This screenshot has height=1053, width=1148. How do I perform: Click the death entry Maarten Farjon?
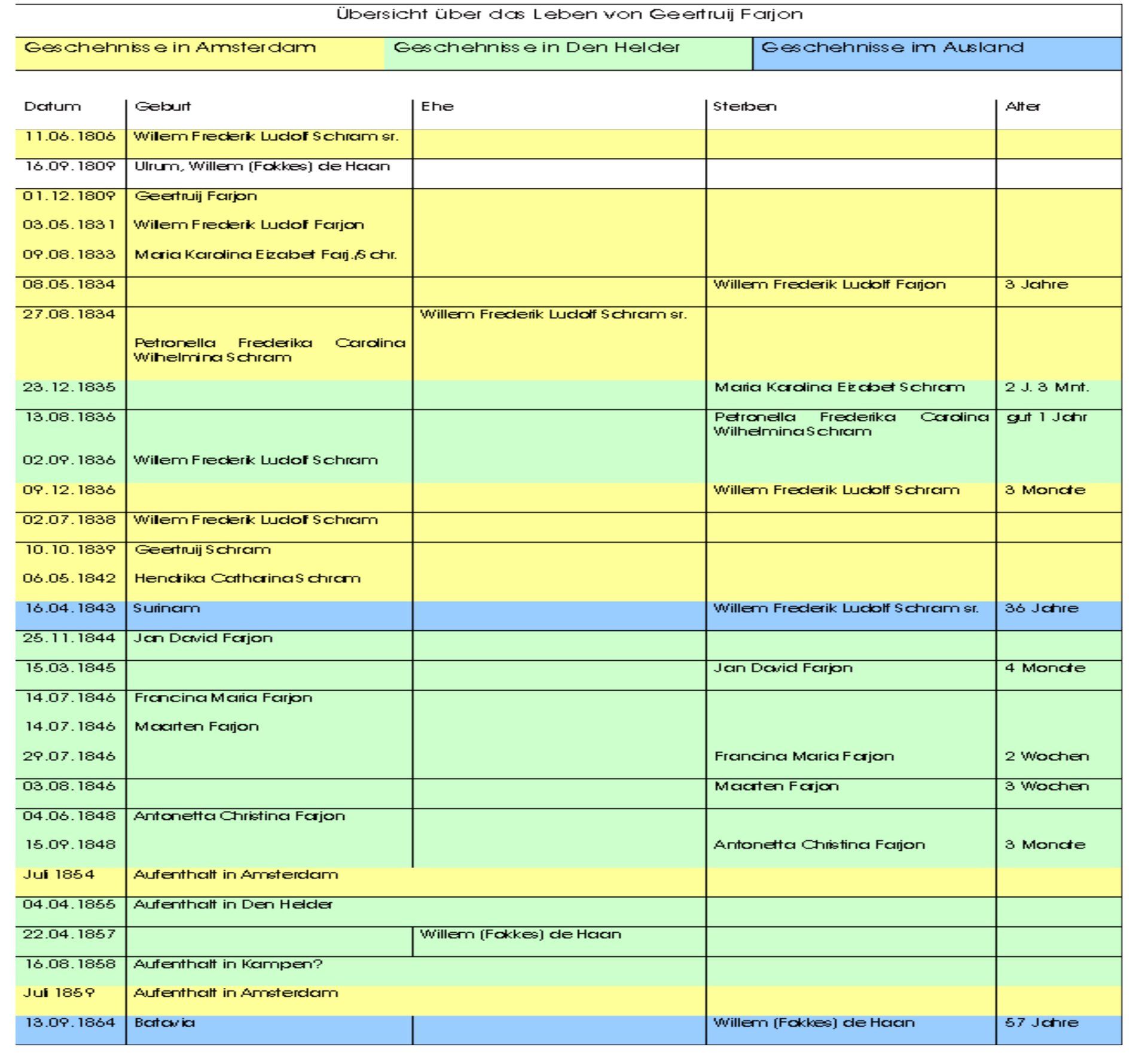[776, 787]
